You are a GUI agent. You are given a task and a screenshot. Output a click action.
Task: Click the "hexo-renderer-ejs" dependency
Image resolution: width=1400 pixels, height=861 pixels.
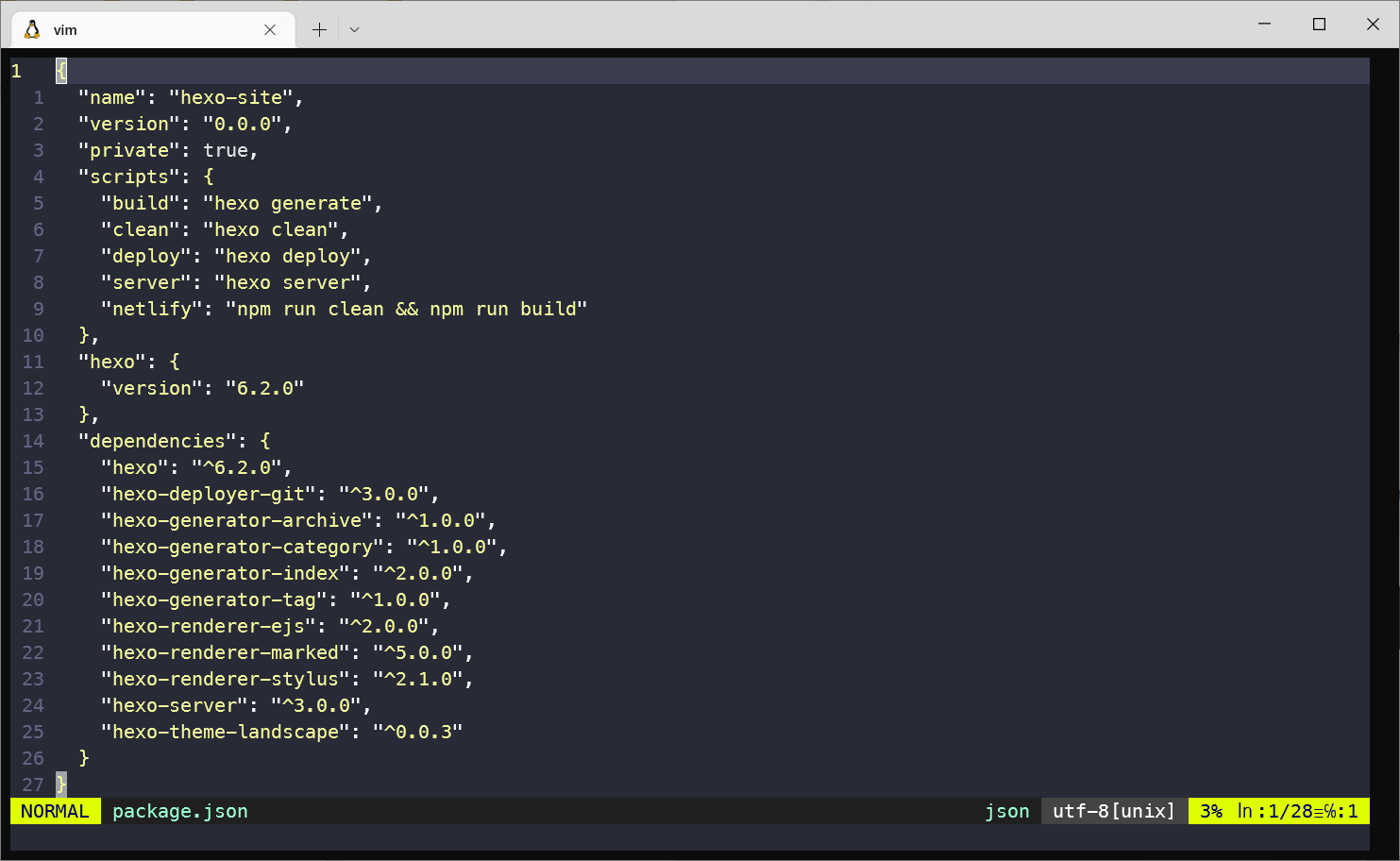[209, 626]
